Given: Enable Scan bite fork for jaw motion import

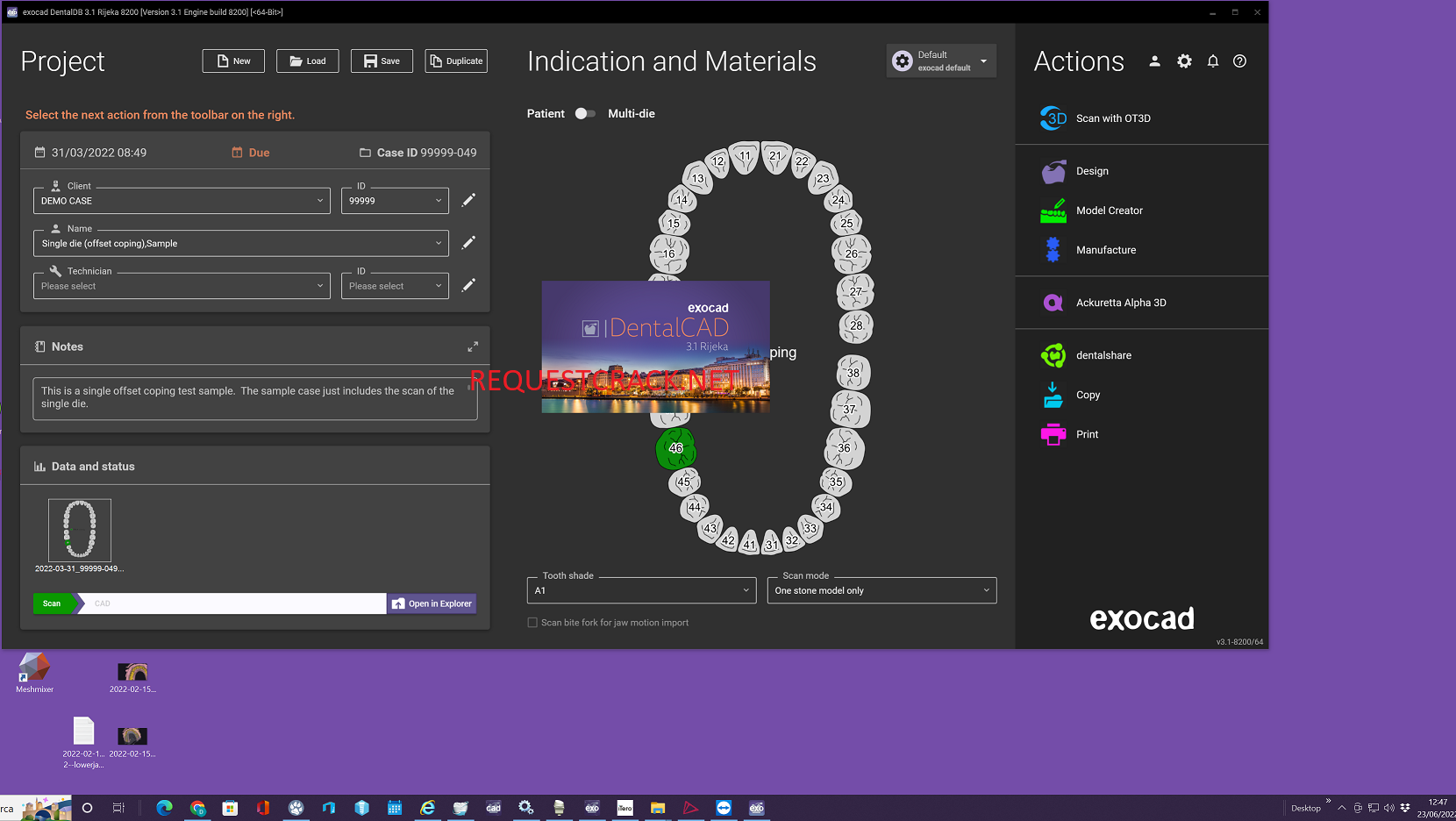Looking at the screenshot, I should tap(532, 623).
